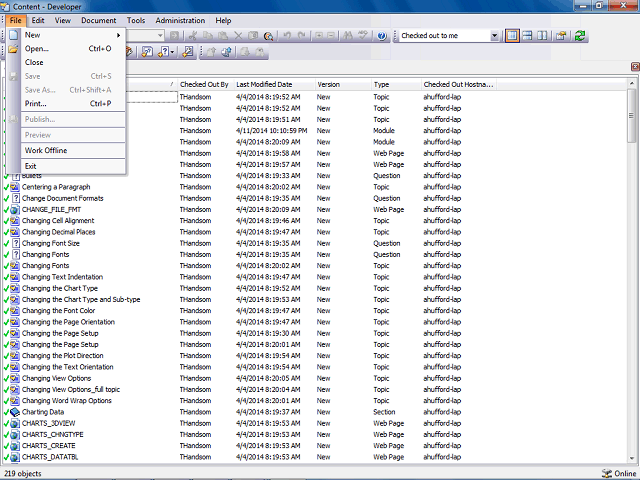Expand the New submenu arrow
This screenshot has height=480, width=640.
click(x=118, y=35)
